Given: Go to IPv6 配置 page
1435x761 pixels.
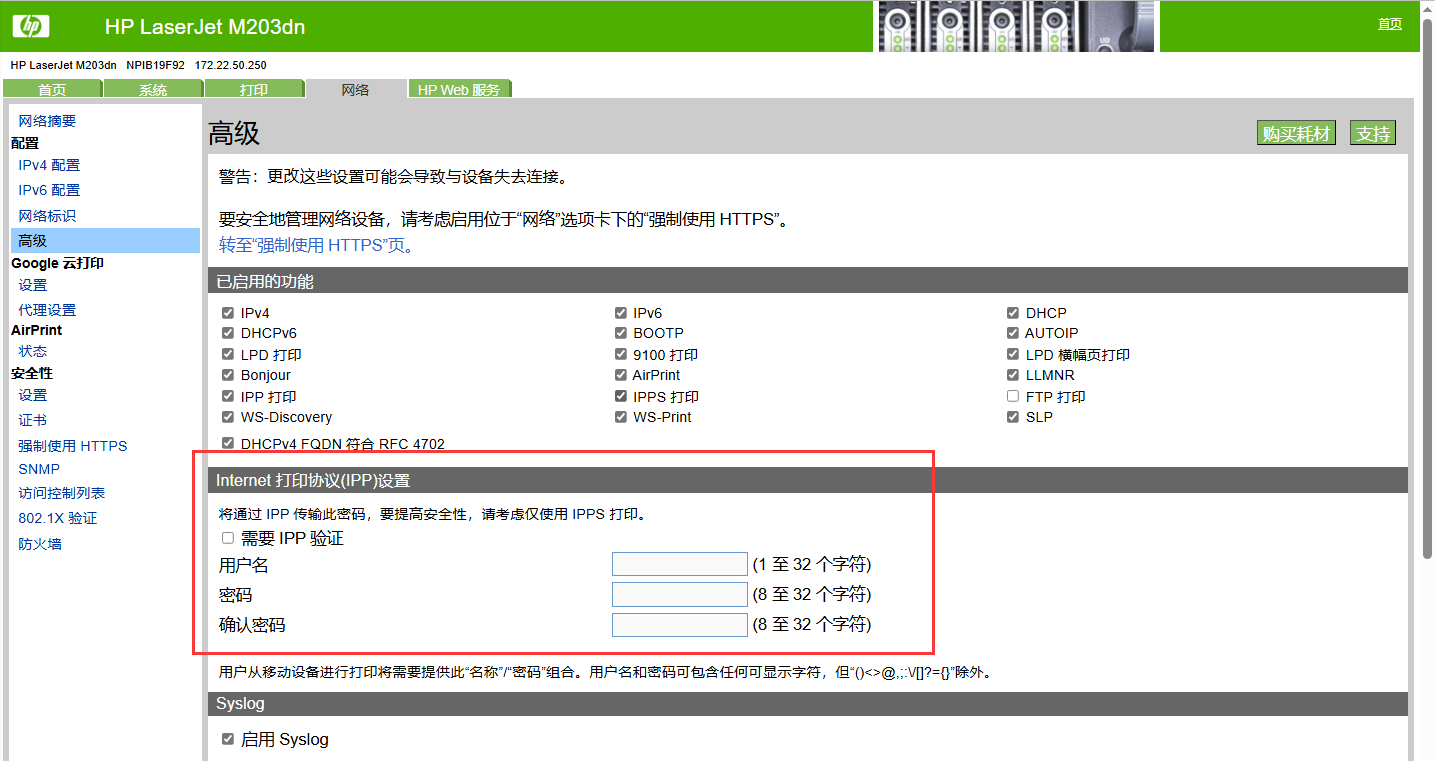Looking at the screenshot, I should pyautogui.click(x=49, y=190).
